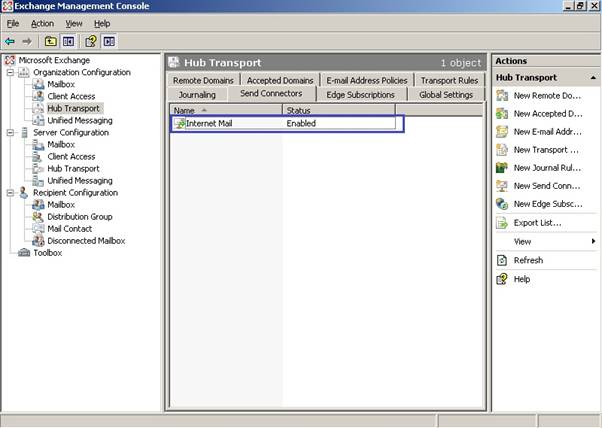Switch to the Remote Domains tab

[x=203, y=81]
